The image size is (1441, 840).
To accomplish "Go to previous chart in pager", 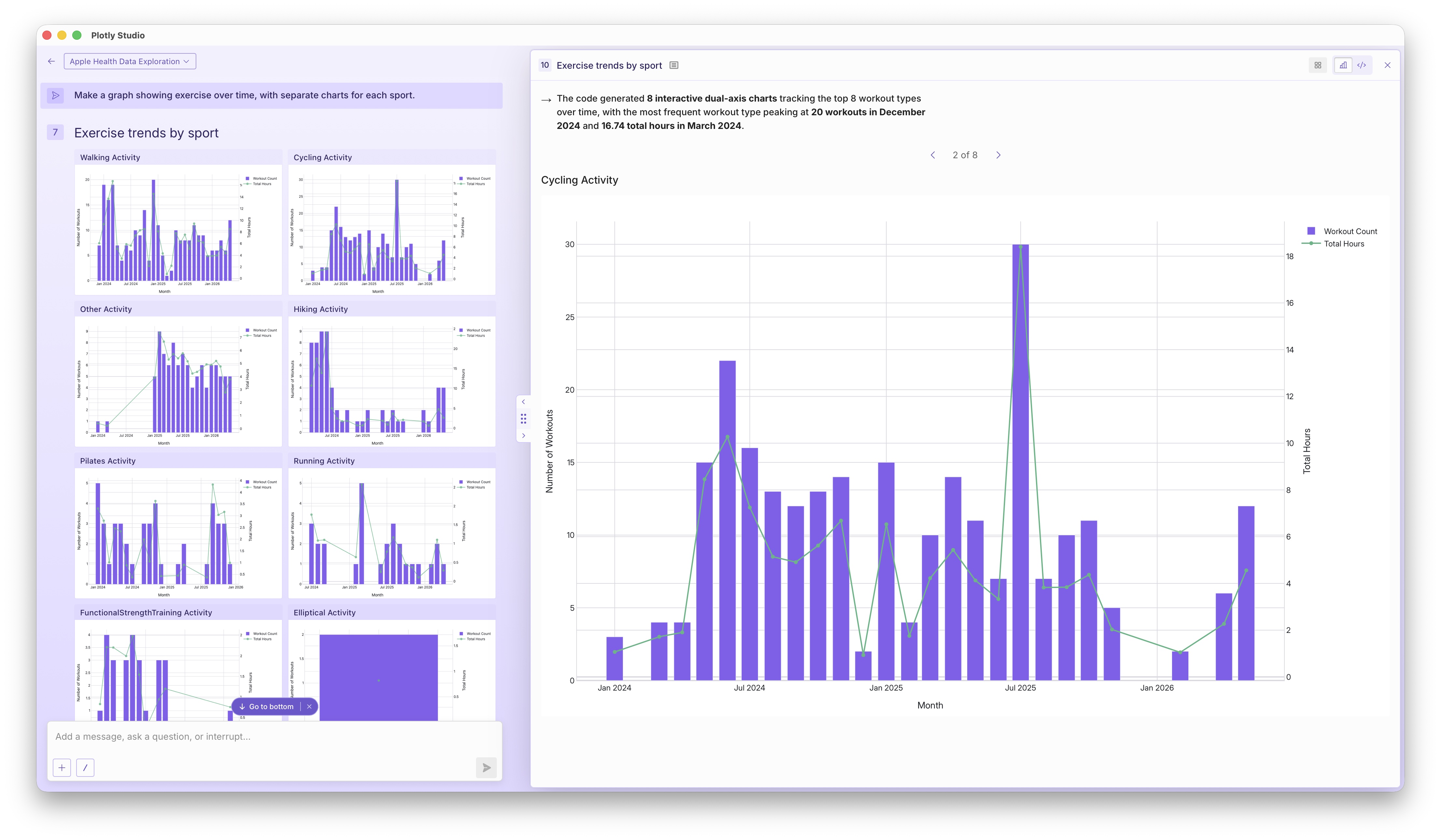I will point(933,155).
